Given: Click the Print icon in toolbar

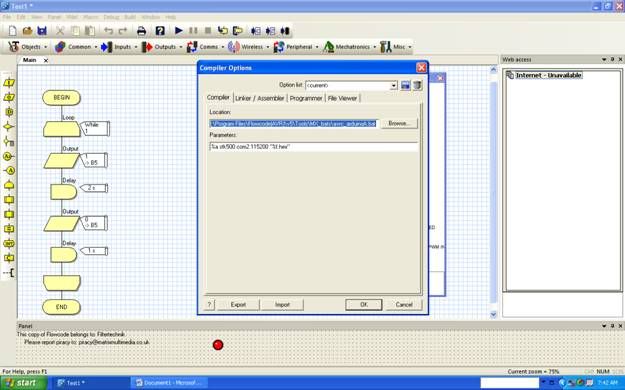Looking at the screenshot, I should tap(142, 31).
